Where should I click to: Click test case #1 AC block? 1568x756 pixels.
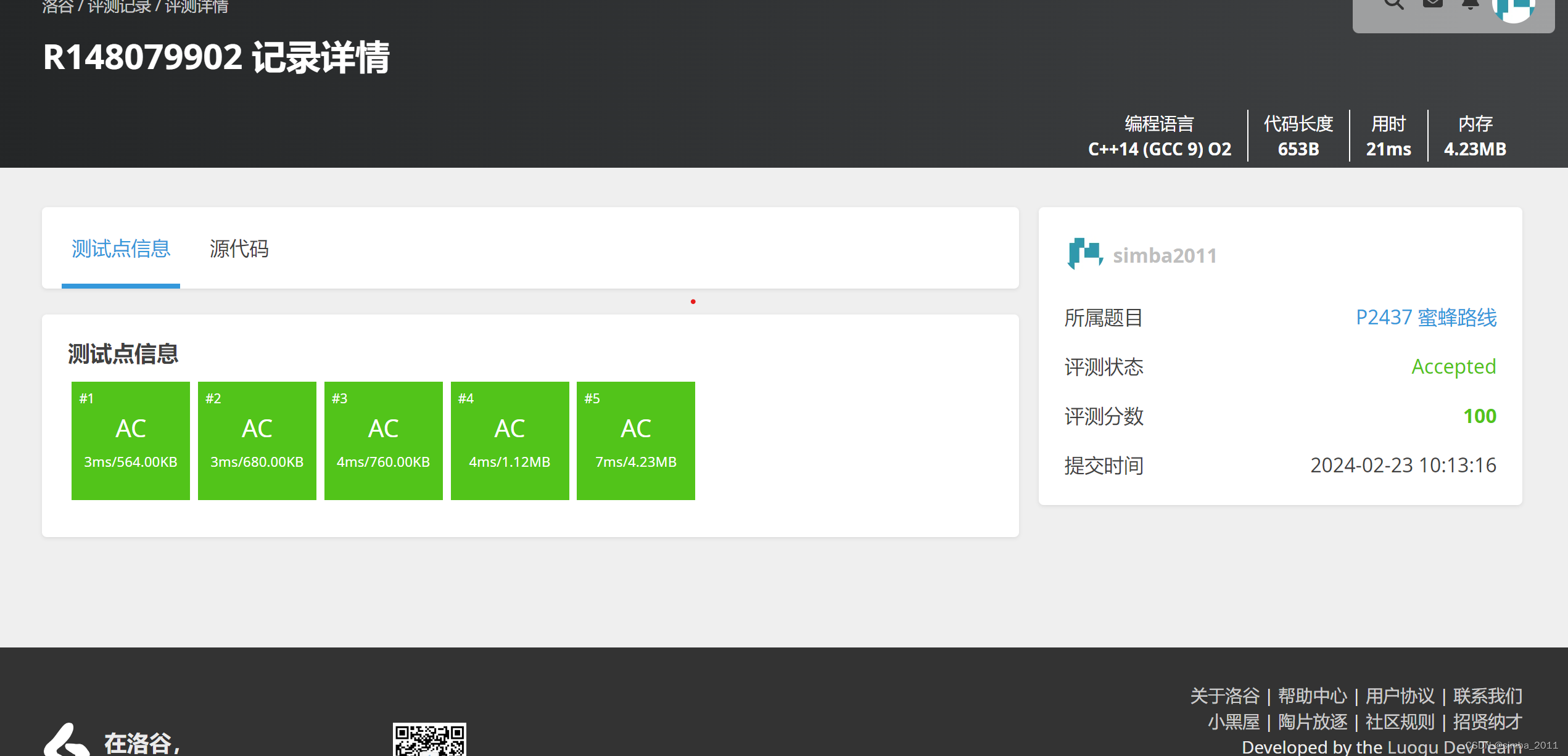pos(131,440)
